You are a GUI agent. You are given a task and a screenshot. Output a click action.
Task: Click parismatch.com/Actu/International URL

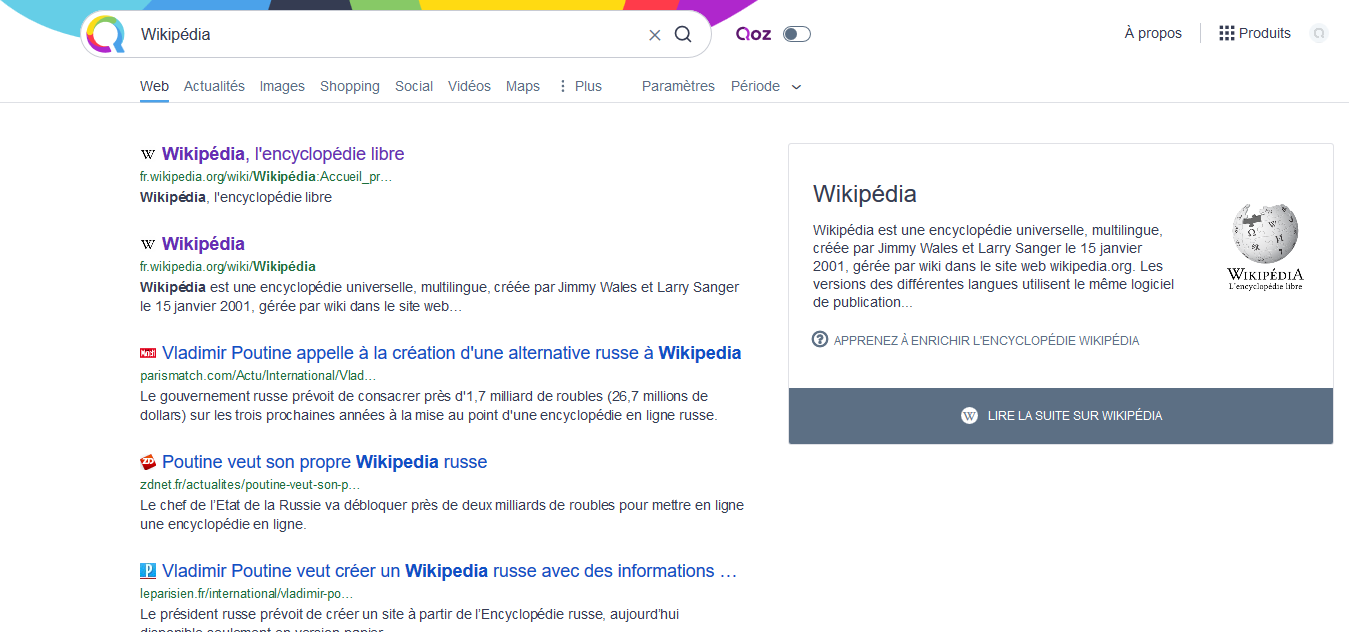tap(258, 376)
